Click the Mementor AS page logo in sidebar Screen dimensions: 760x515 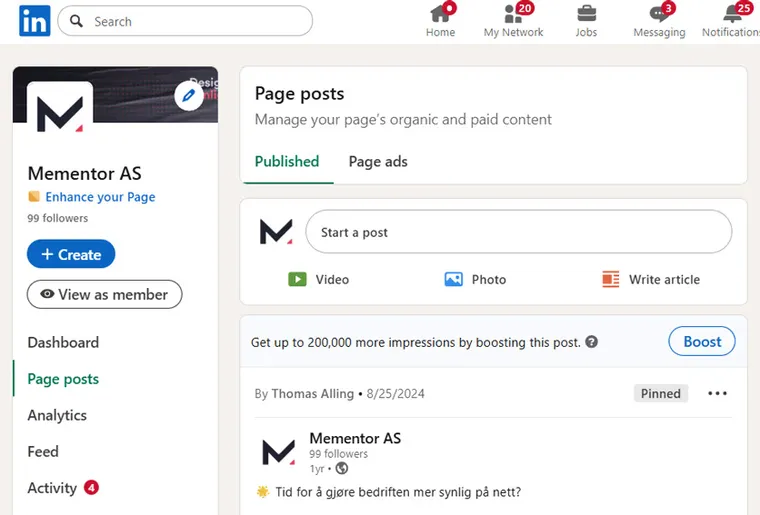tap(60, 113)
